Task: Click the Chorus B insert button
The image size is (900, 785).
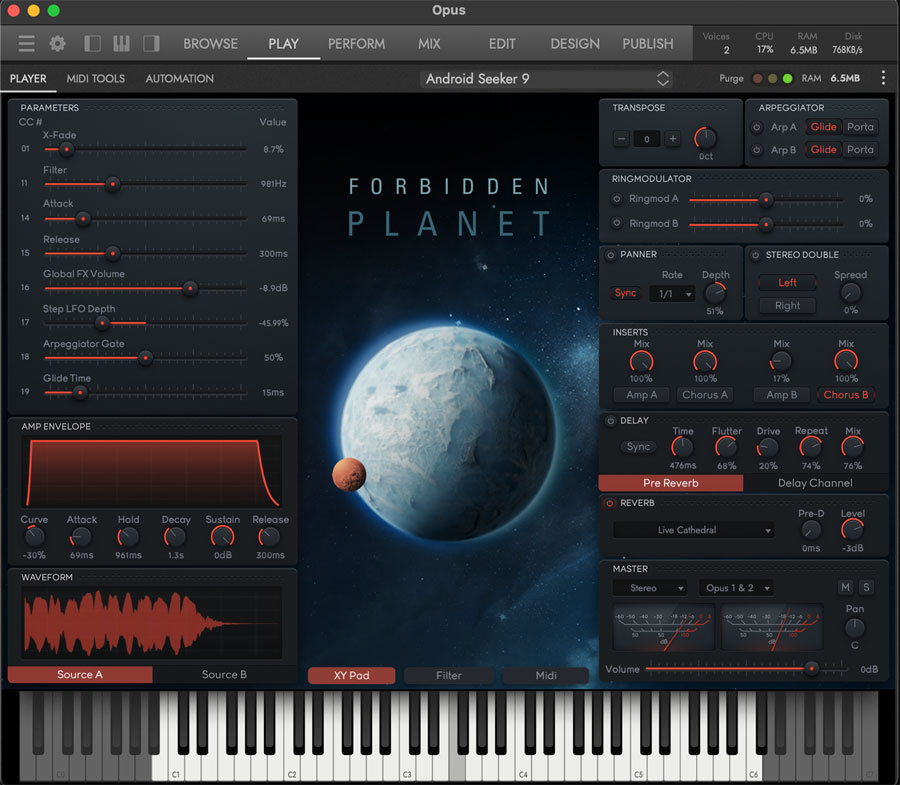Action: 845,395
